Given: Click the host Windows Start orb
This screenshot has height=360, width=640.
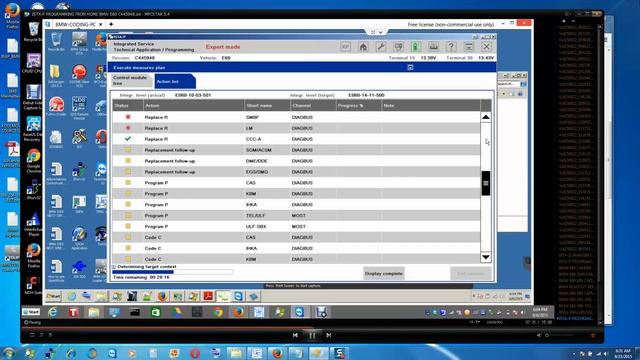Looking at the screenshot, I should [9, 353].
